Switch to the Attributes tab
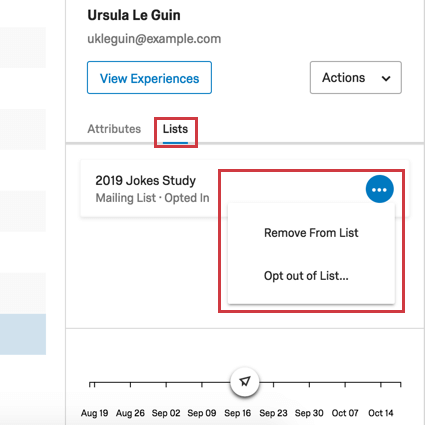The width and height of the screenshot is (425, 425). point(114,129)
